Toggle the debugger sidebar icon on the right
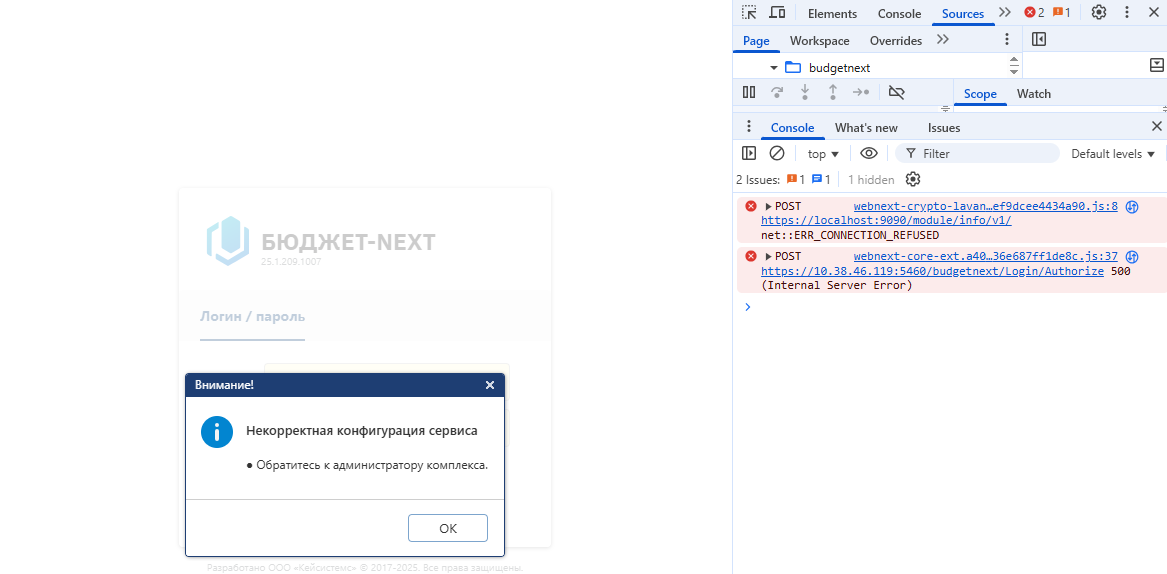The width and height of the screenshot is (1167, 574). [1157, 66]
